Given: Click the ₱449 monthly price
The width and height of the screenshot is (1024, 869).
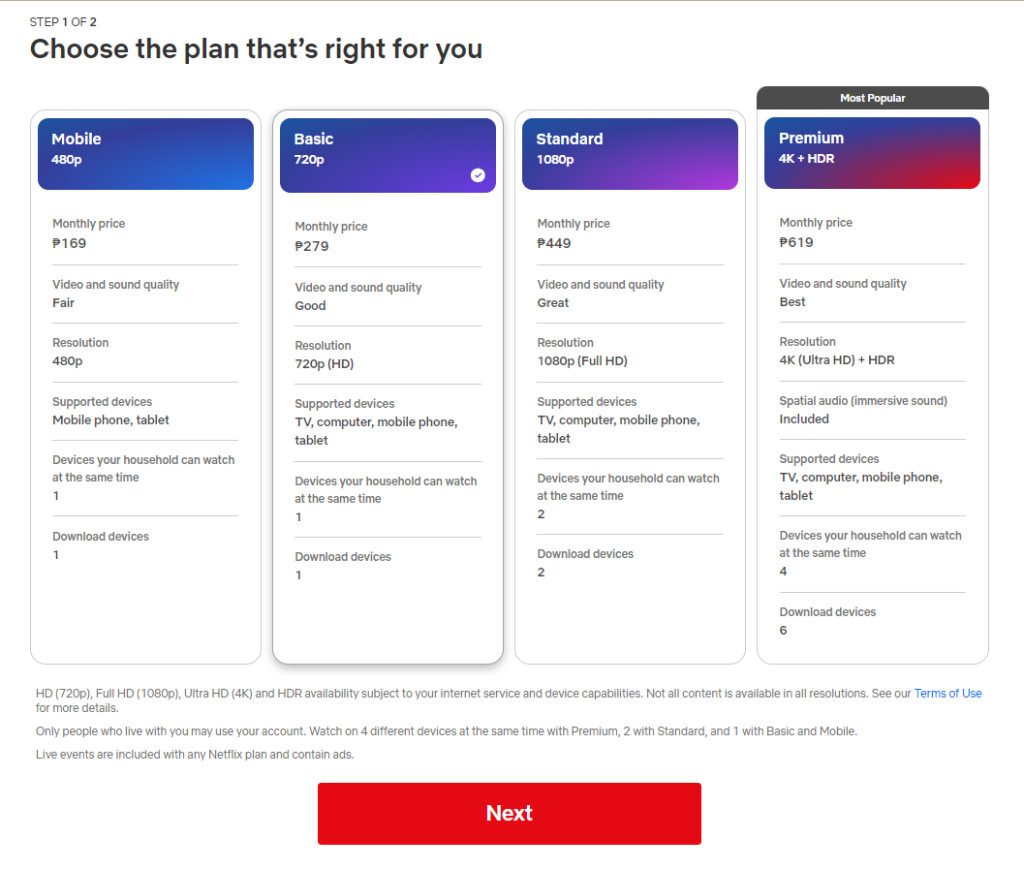Looking at the screenshot, I should point(554,243).
